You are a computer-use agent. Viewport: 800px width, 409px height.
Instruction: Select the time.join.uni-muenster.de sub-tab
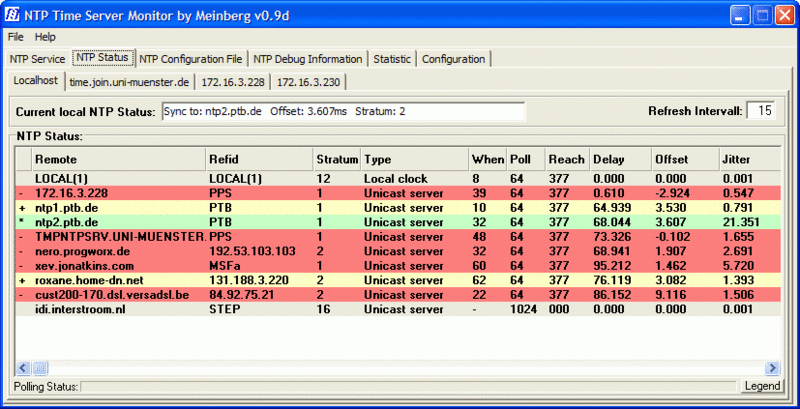tap(130, 82)
